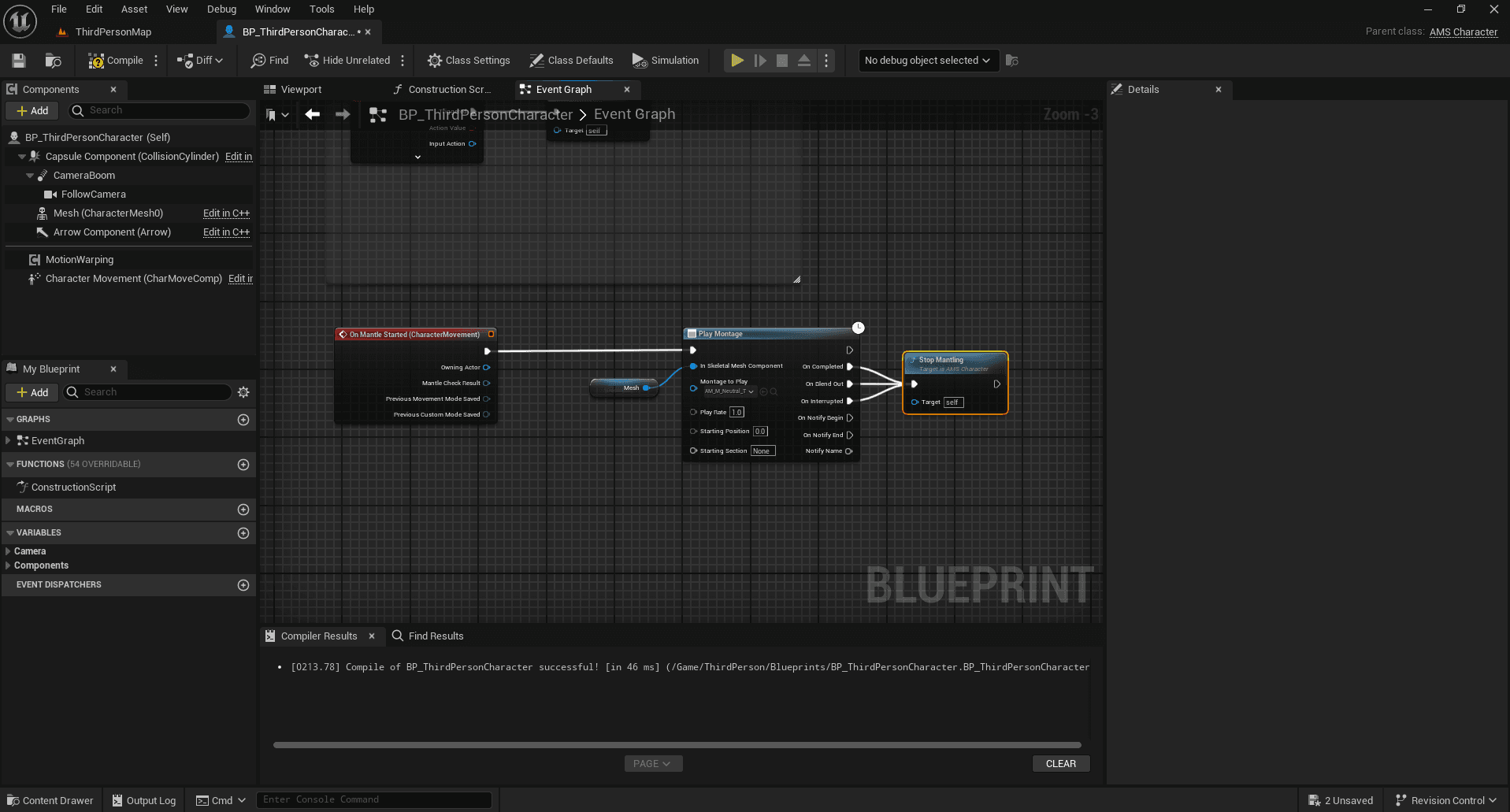The width and height of the screenshot is (1510, 812).
Task: Click Add in My Blueprint panel
Action: [x=32, y=392]
